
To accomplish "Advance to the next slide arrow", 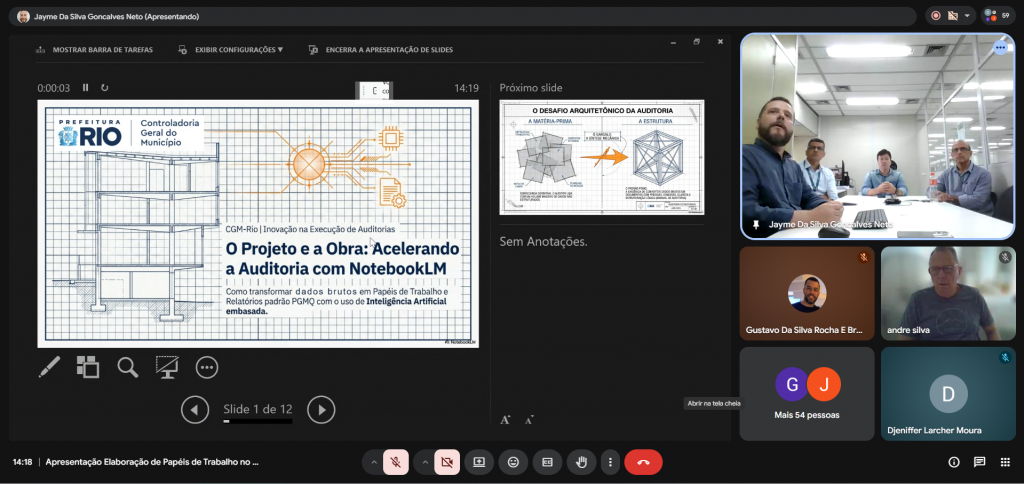I will 320,408.
